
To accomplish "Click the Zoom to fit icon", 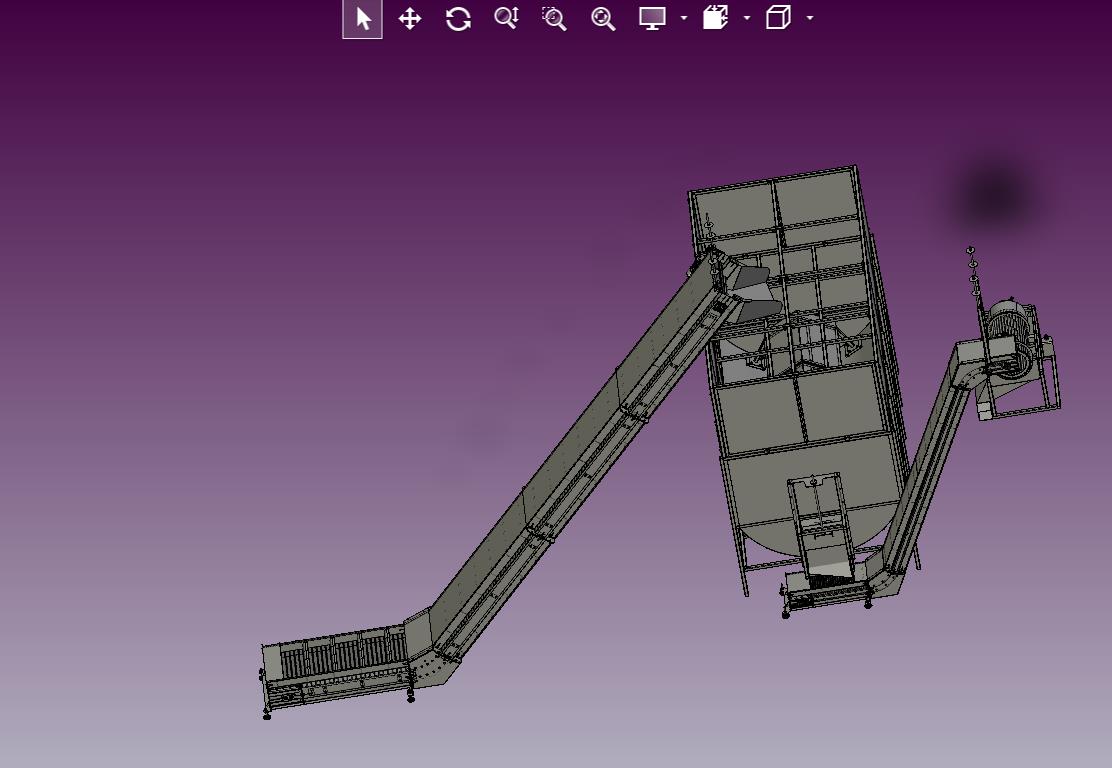I will pos(603,18).
